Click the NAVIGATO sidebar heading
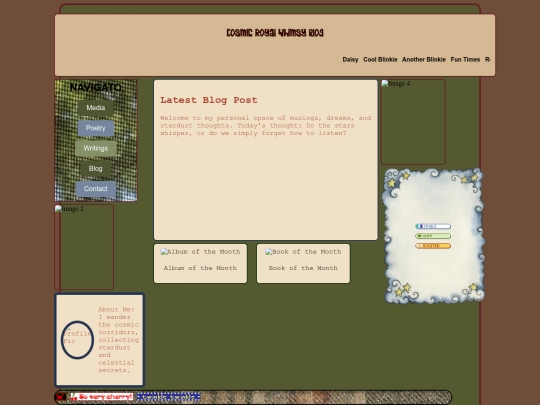 tap(95, 87)
